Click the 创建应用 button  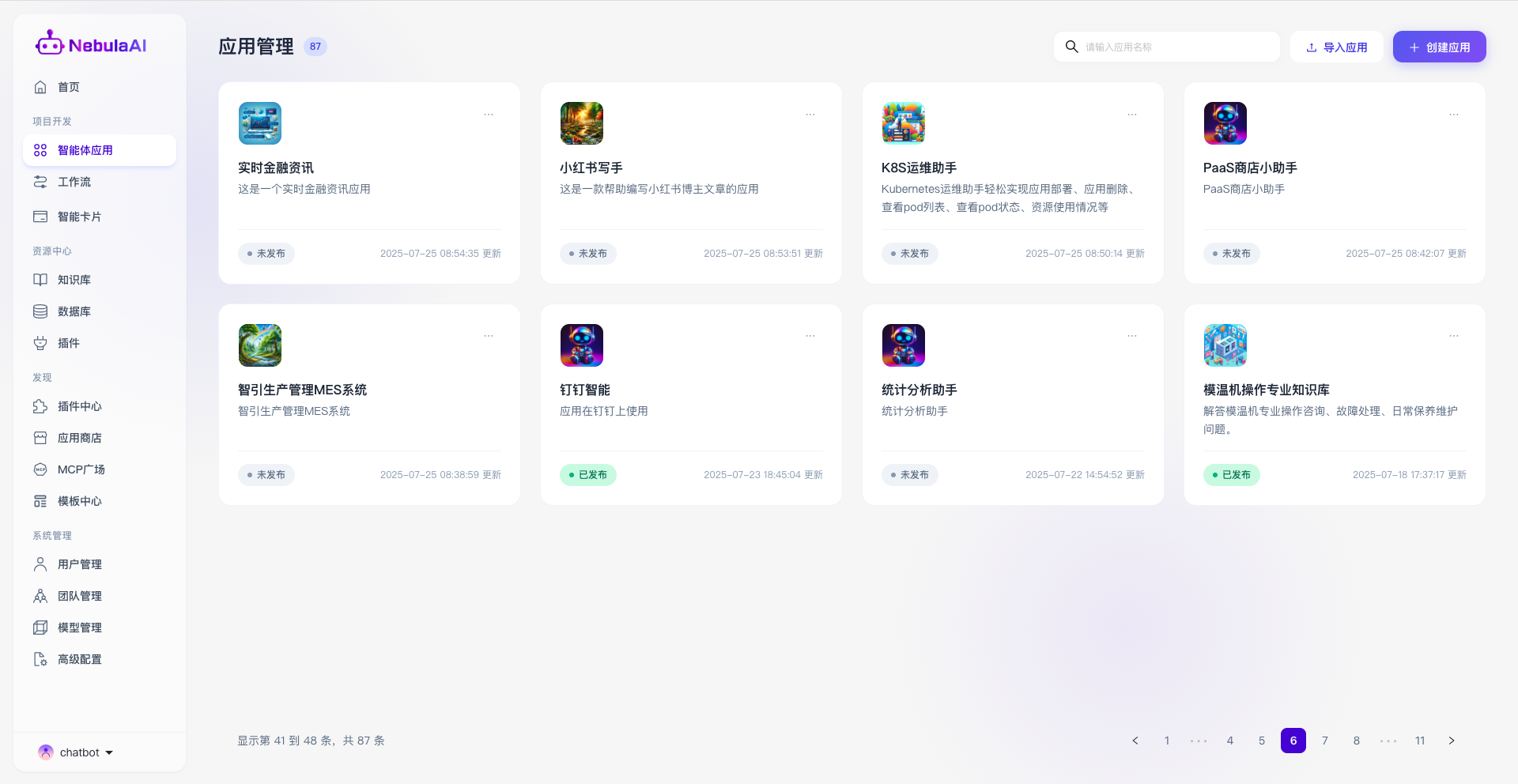click(x=1439, y=47)
